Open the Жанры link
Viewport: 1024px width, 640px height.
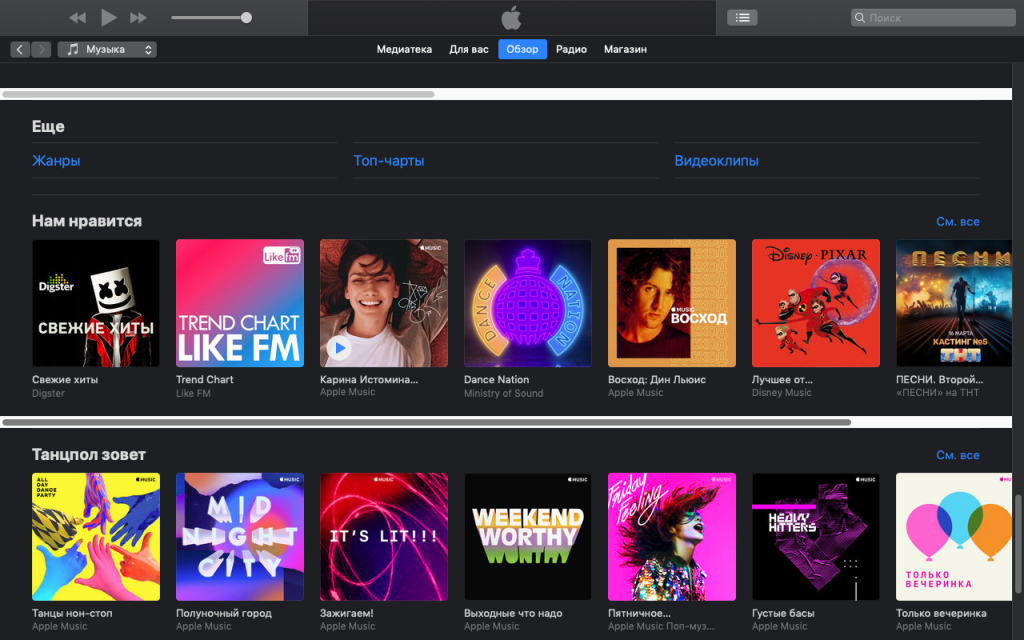pos(56,161)
